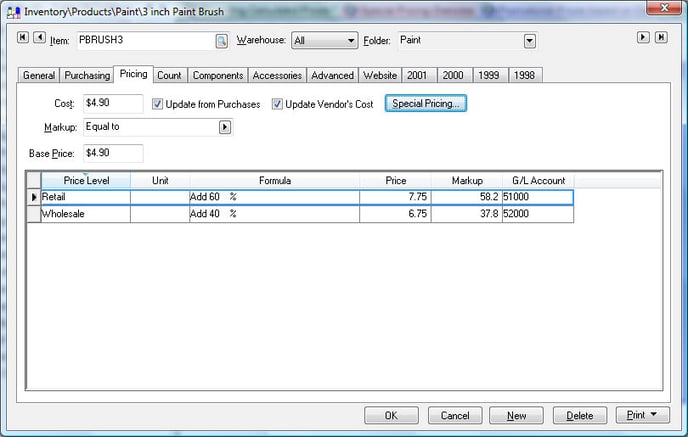Sort by Price Level column header

[x=86, y=180]
